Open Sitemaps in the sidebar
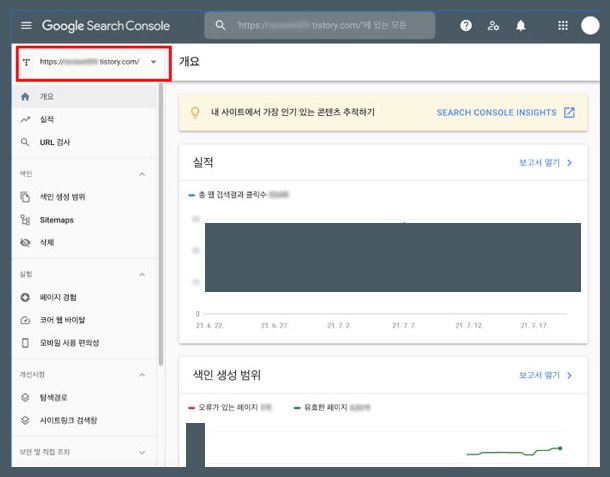This screenshot has width=610, height=477. [x=84, y=220]
